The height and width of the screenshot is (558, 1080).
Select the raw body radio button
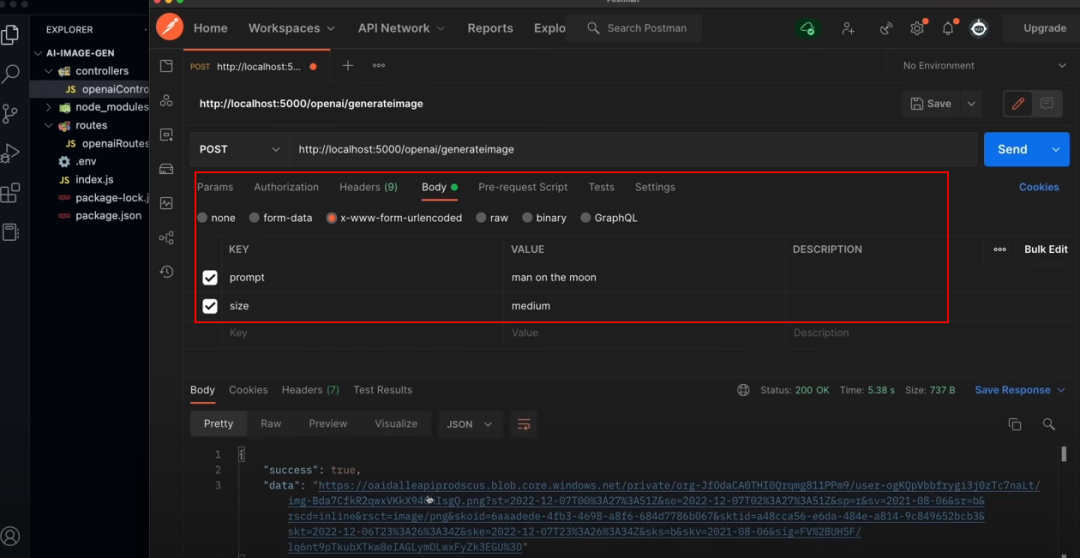481,218
